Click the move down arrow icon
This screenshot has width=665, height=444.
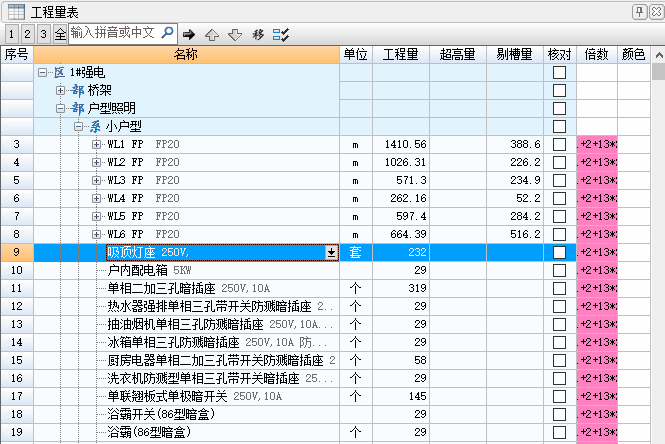(235, 34)
